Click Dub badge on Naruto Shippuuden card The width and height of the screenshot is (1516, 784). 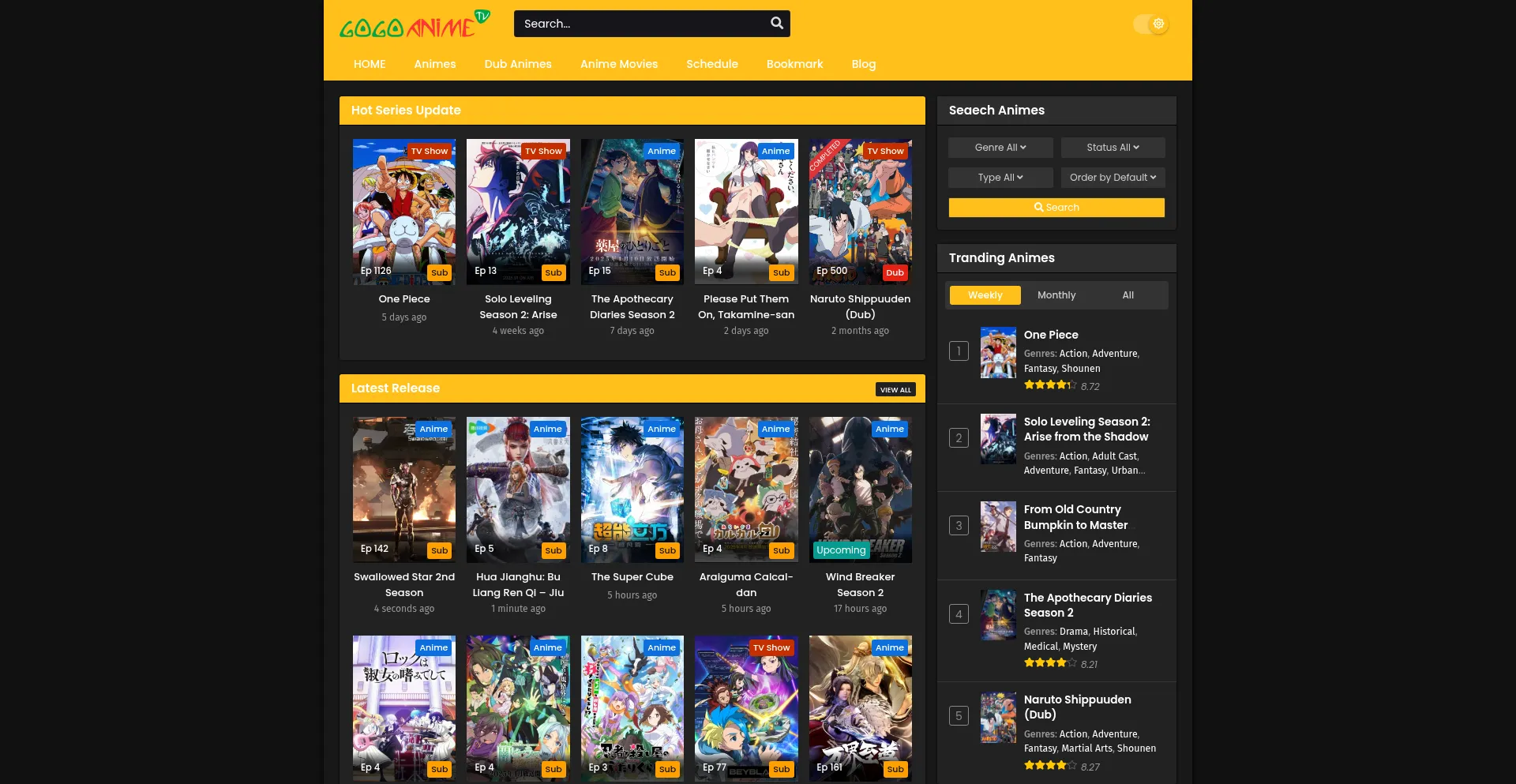click(x=895, y=272)
